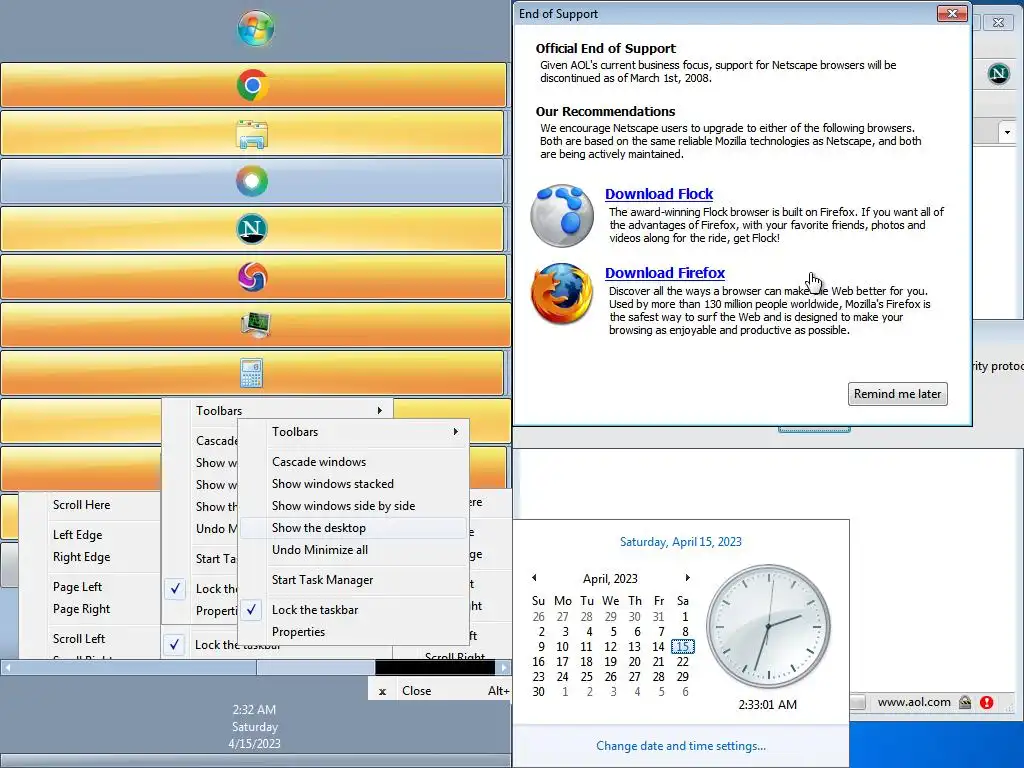This screenshot has width=1024, height=768.
Task: Click the multicolor ring browser icon
Action: coord(252,181)
